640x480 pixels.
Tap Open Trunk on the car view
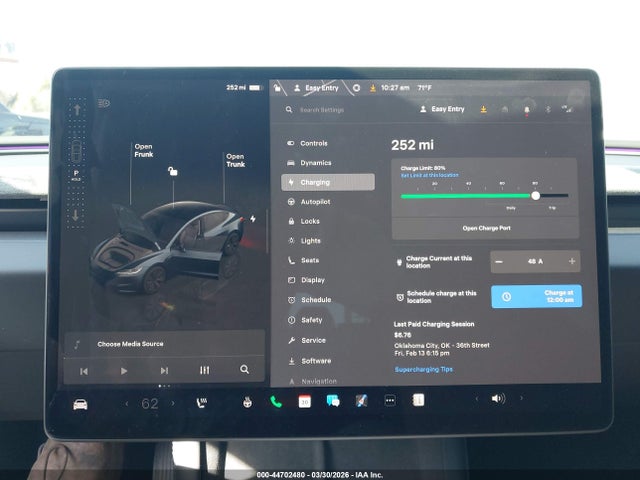(x=236, y=160)
